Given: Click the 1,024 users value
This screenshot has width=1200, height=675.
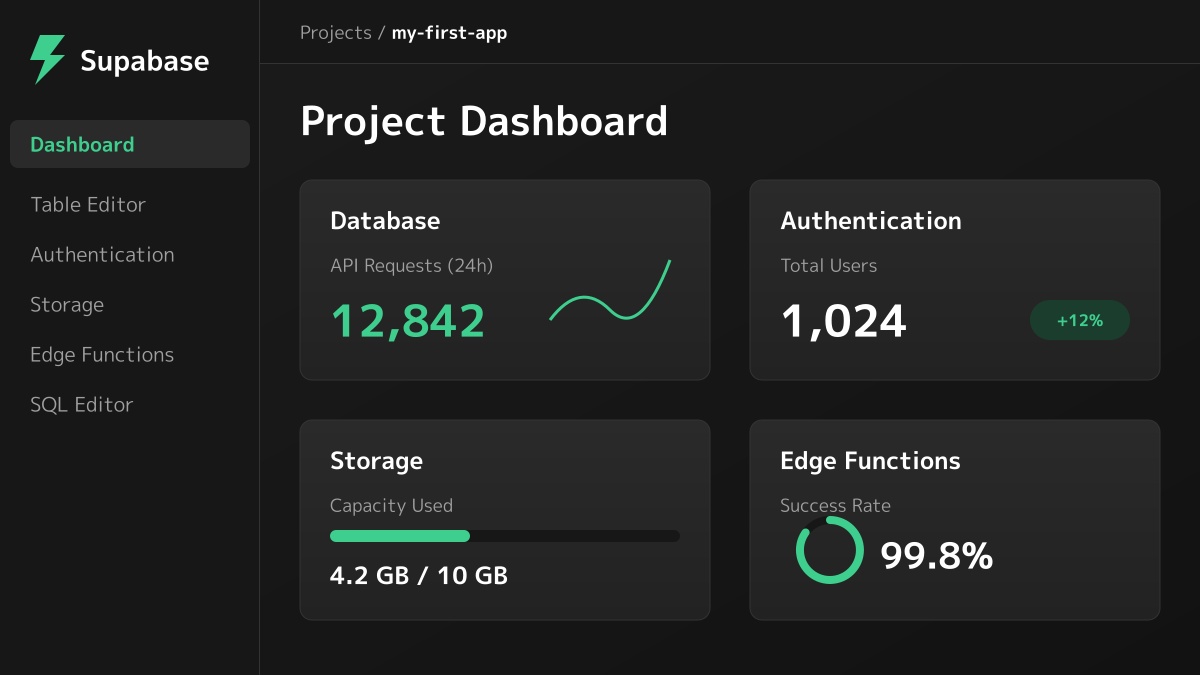Looking at the screenshot, I should coord(843,321).
